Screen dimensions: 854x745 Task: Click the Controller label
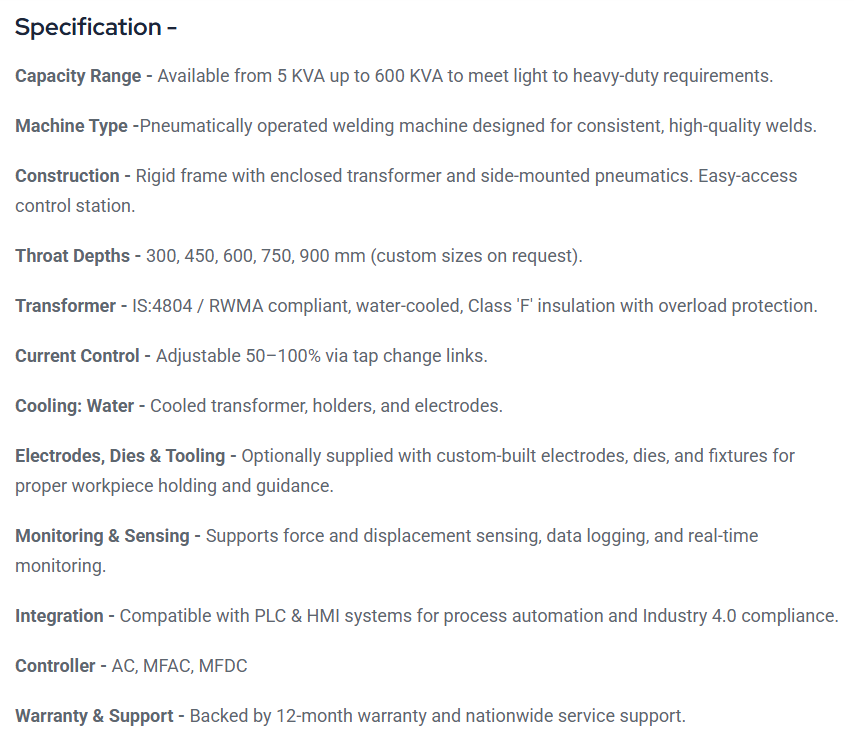pyautogui.click(x=55, y=666)
